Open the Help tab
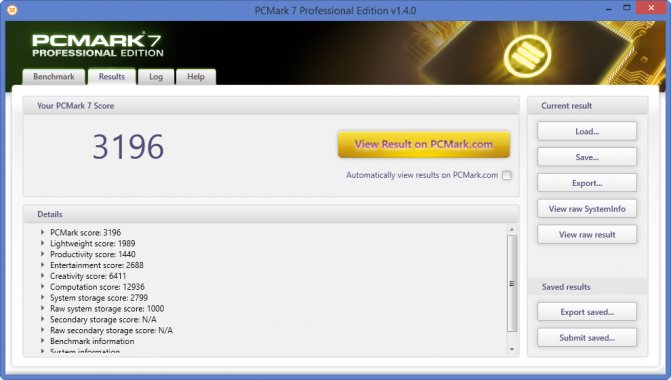This screenshot has width=671, height=380. (x=196, y=77)
